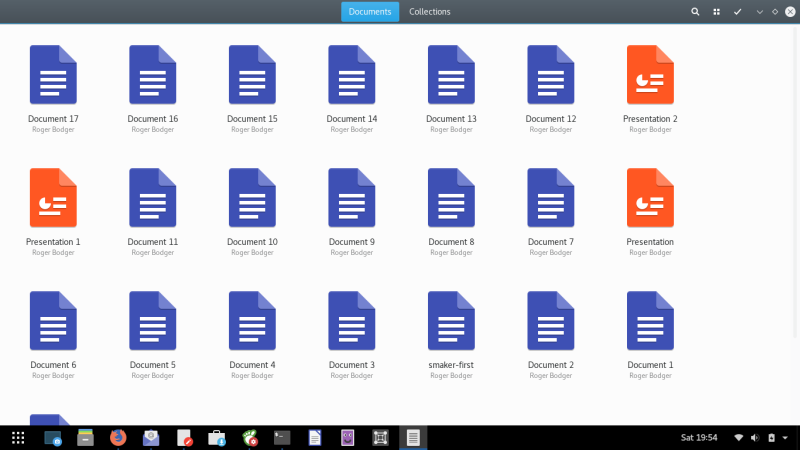Open the orange Presentation 2 icon

(x=650, y=74)
